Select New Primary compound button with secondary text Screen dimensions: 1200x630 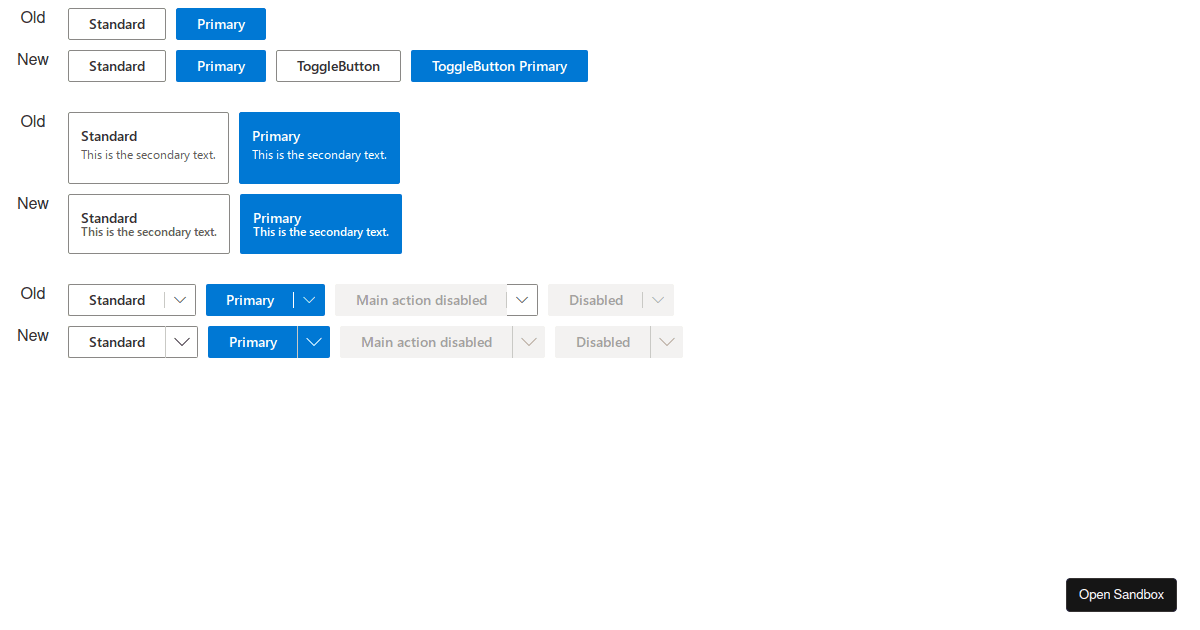[x=320, y=224]
